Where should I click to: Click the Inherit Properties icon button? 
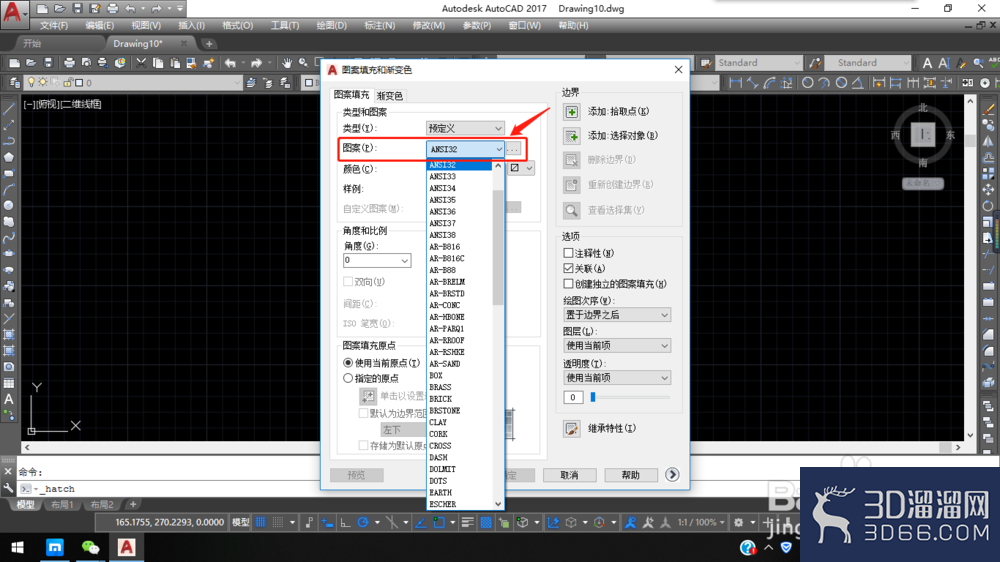[571, 429]
